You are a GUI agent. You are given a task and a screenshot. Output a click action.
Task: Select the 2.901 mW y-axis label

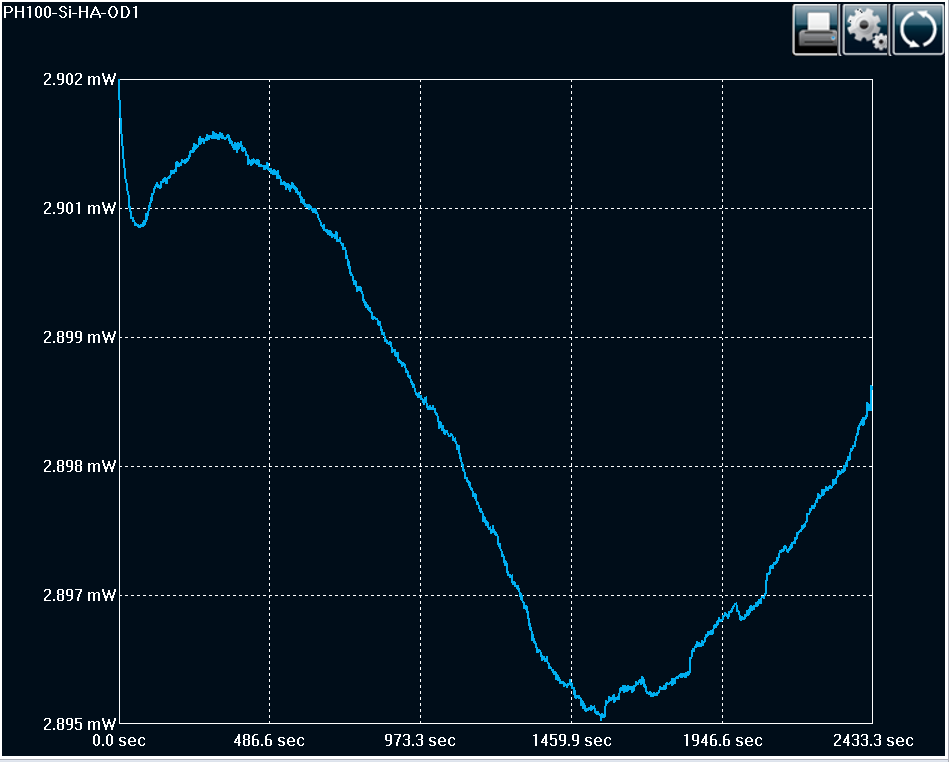click(79, 209)
